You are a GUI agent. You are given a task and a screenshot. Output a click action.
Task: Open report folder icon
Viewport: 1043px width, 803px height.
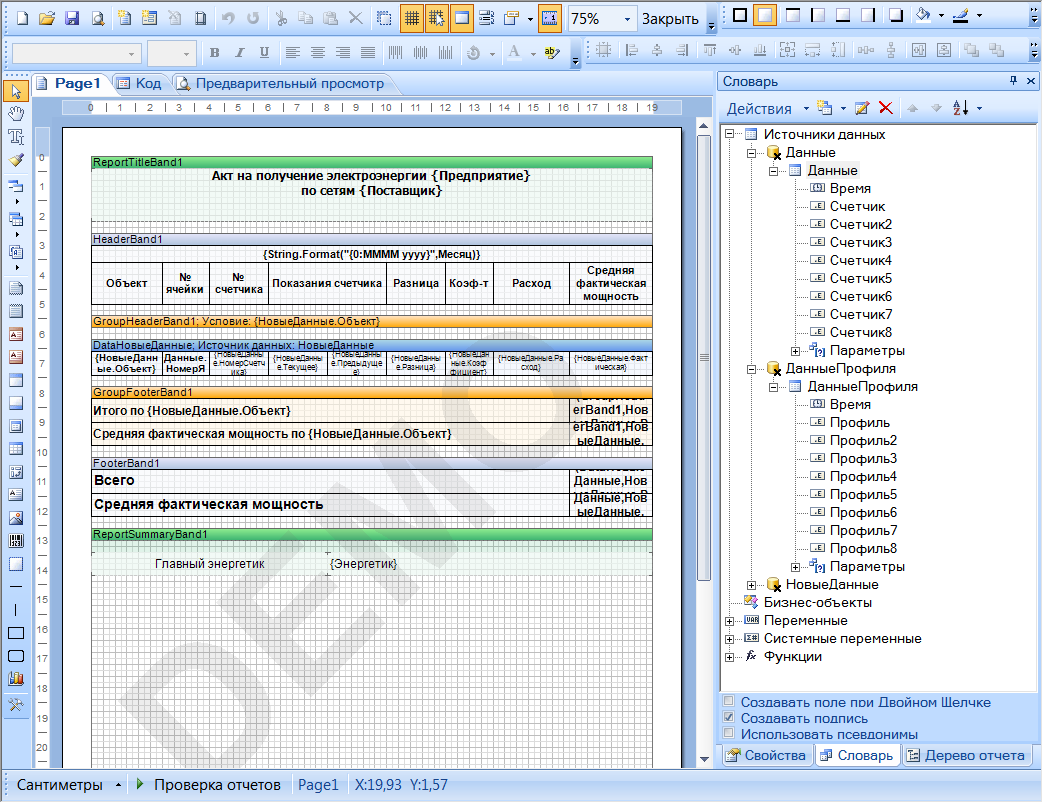[47, 18]
